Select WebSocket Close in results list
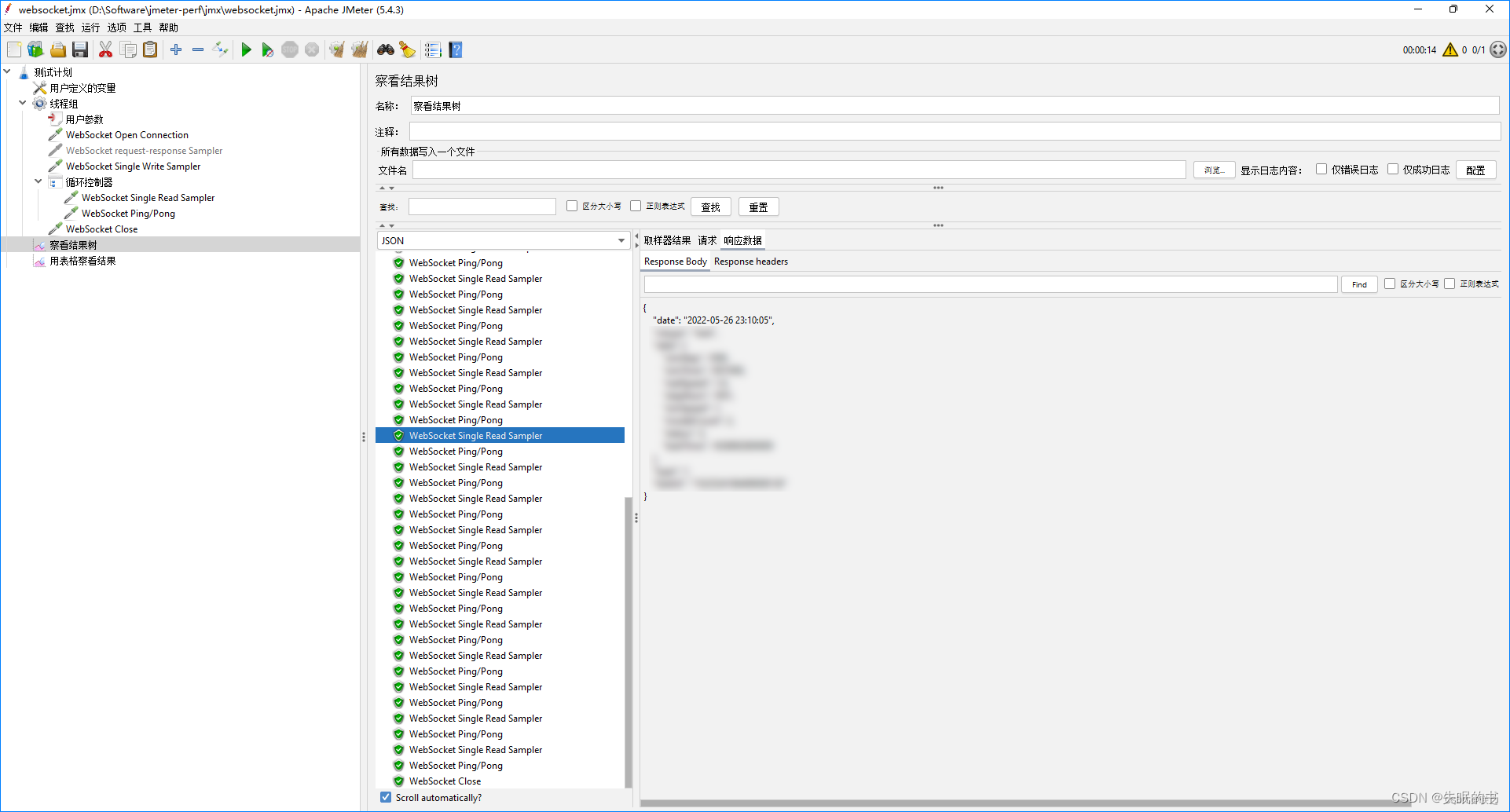This screenshot has width=1510, height=812. pyautogui.click(x=445, y=781)
